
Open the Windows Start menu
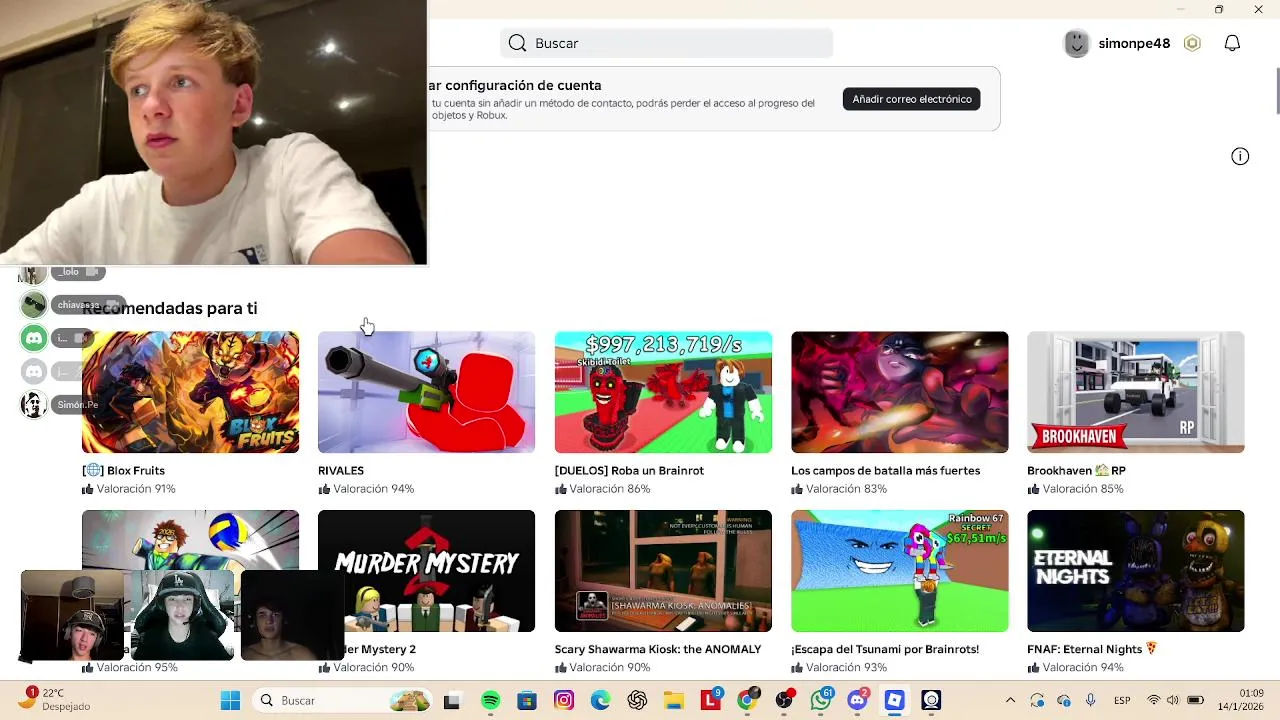tap(230, 700)
